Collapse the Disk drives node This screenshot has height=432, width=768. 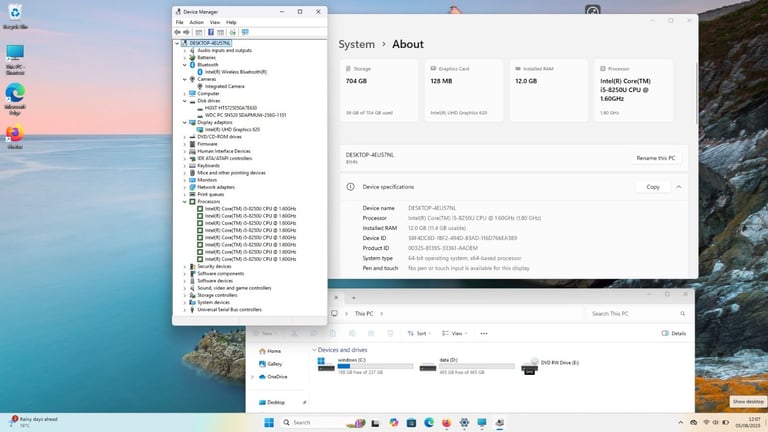(x=185, y=101)
